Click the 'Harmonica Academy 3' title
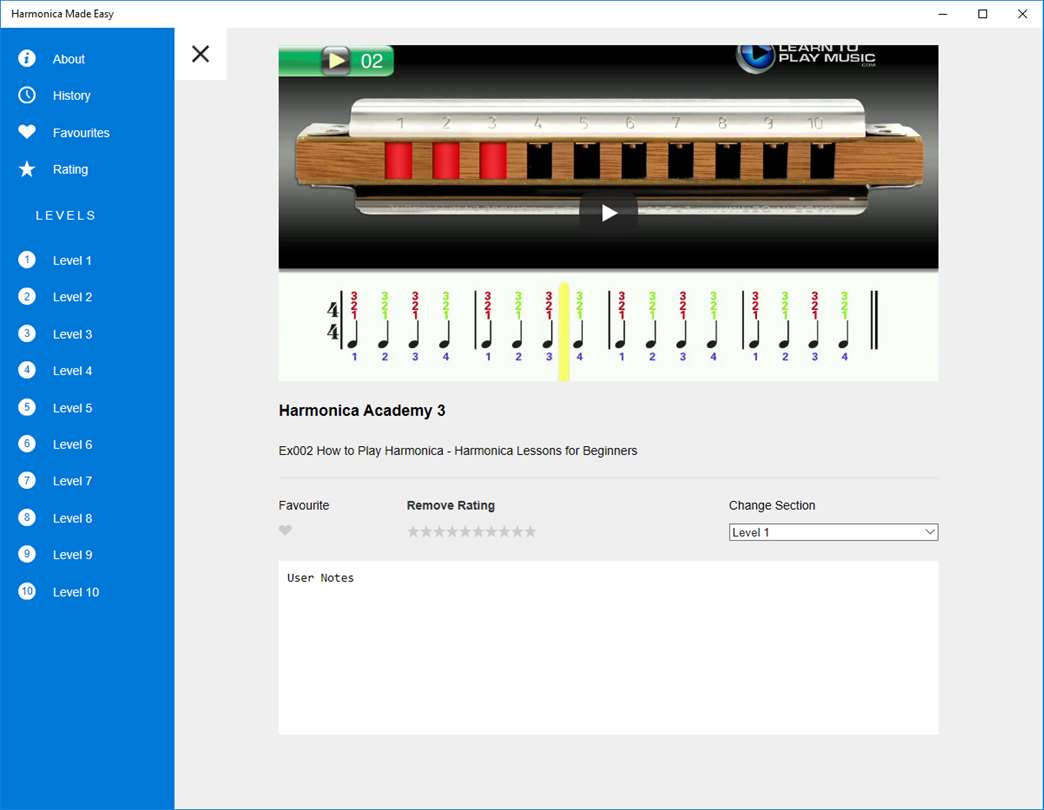This screenshot has width=1044, height=810. coord(362,411)
